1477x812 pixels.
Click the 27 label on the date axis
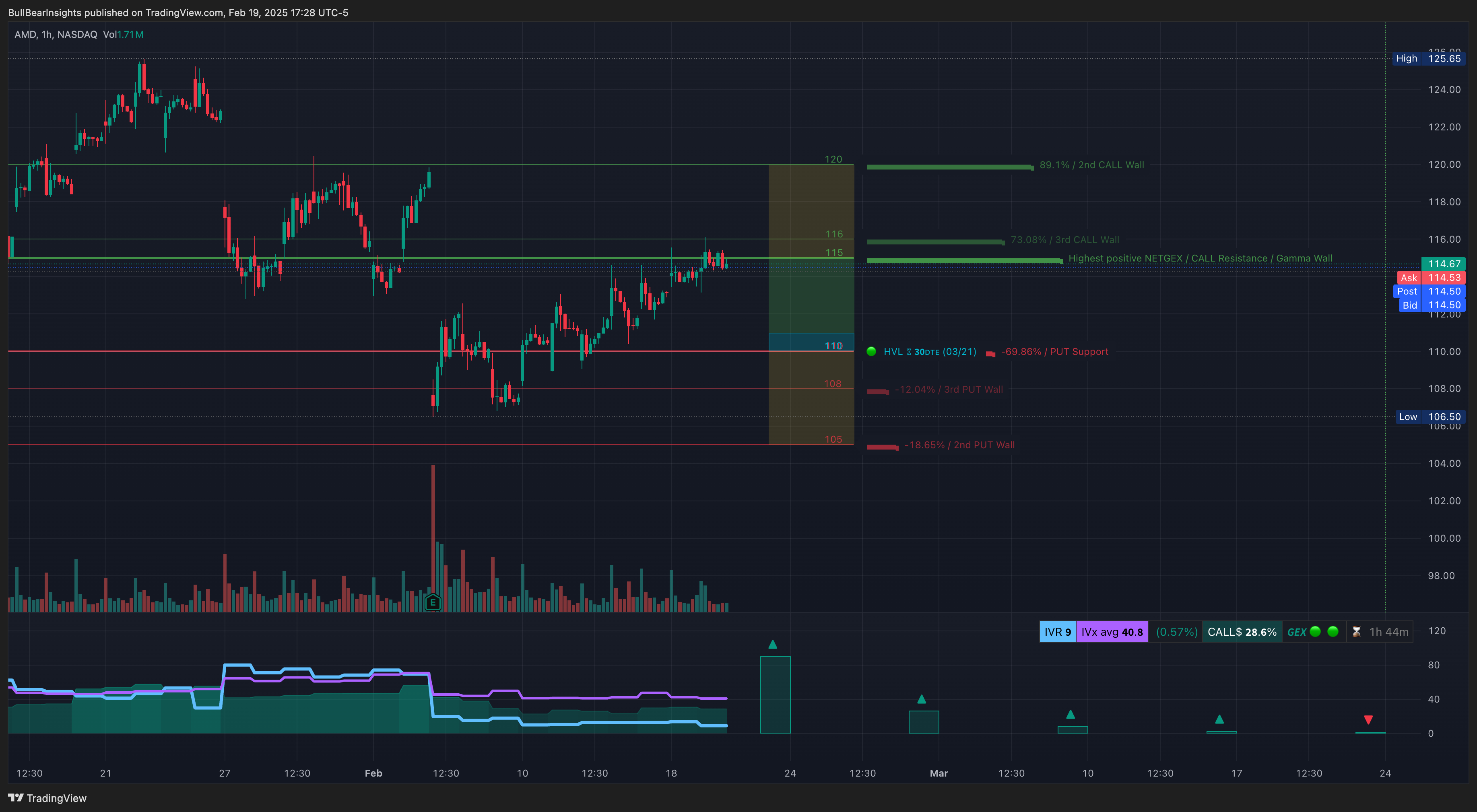pos(224,773)
